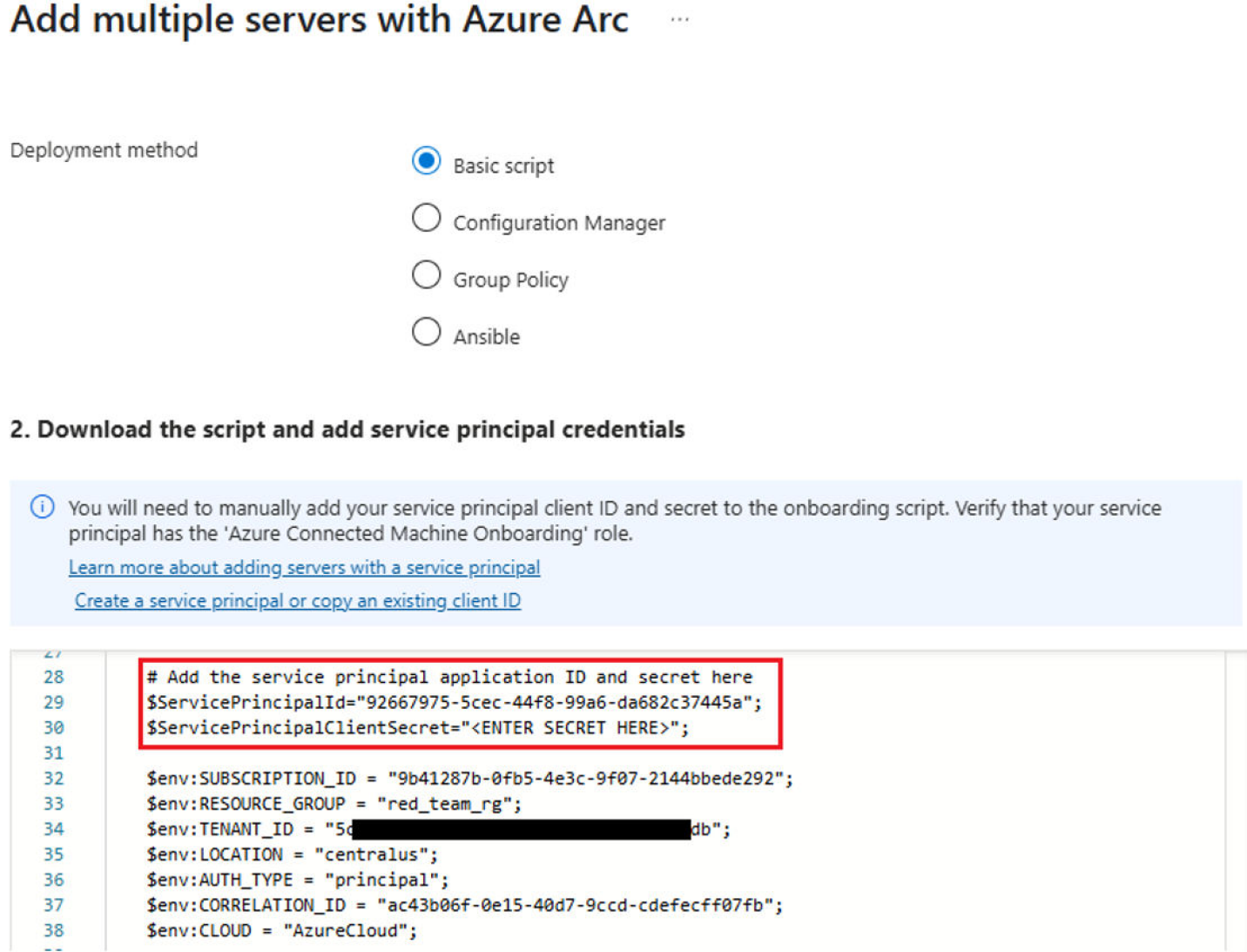
Task: Click the $env:AUTH_TYPE 'principal' line
Action: [297, 879]
